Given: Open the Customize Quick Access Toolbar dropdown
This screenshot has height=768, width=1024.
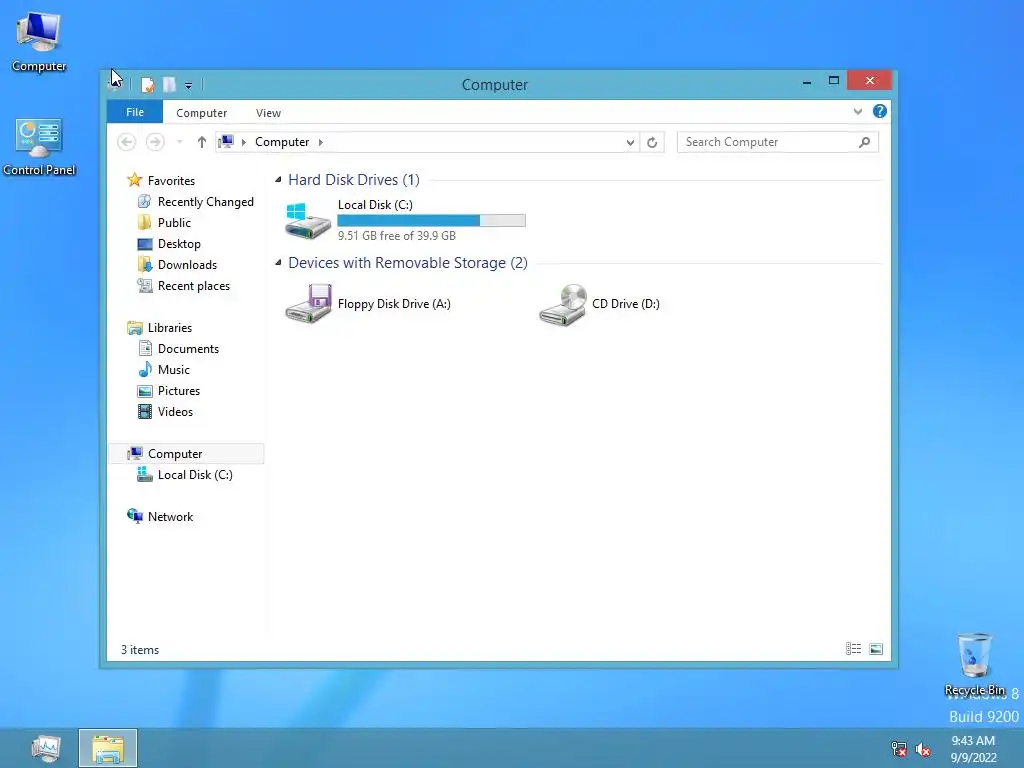Looking at the screenshot, I should coord(188,86).
